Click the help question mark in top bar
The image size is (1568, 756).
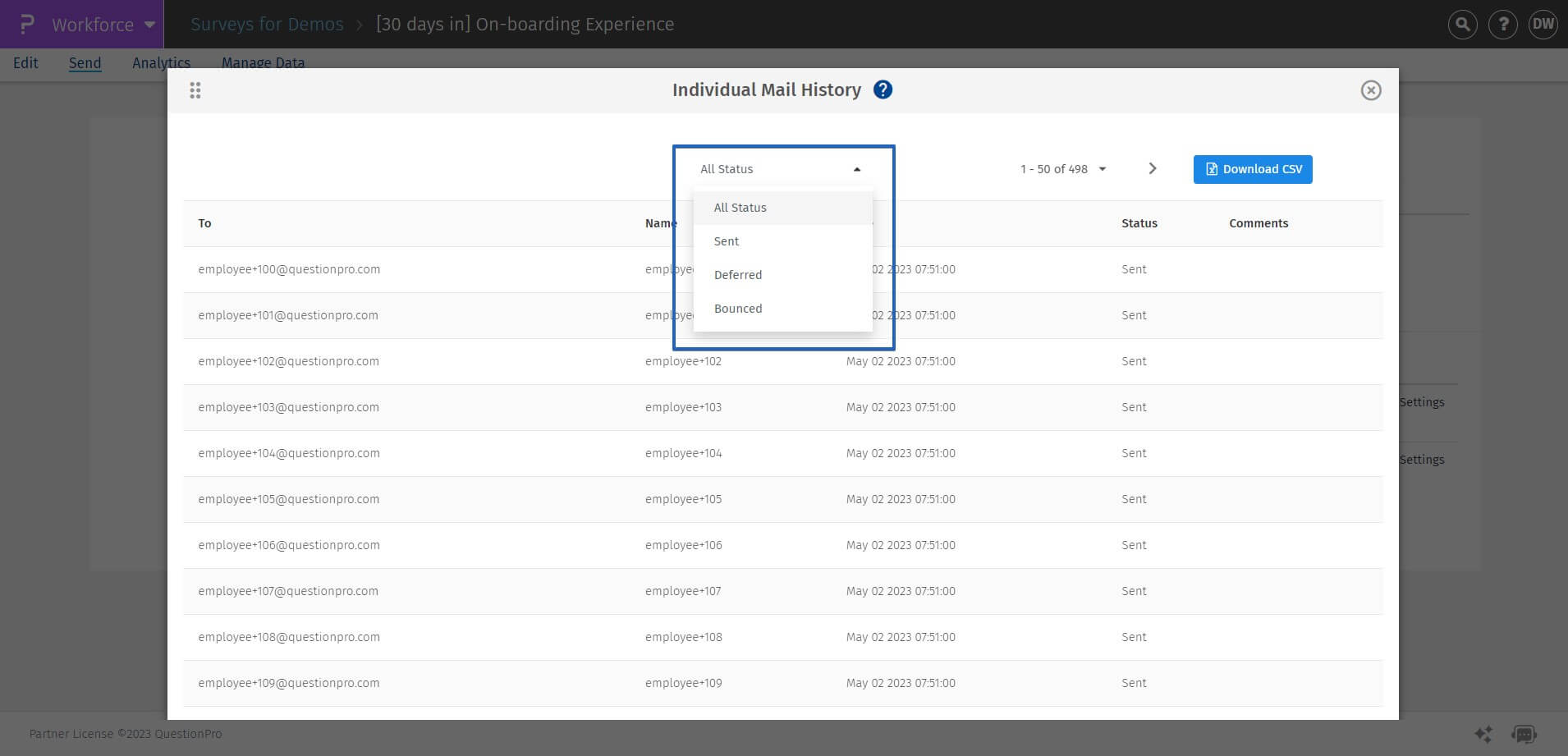(1503, 25)
